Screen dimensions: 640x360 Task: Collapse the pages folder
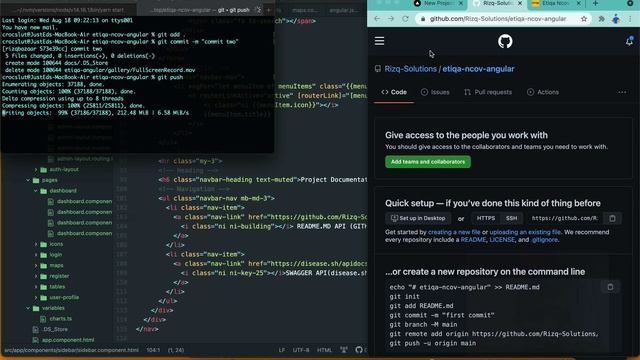pyautogui.click(x=28, y=180)
